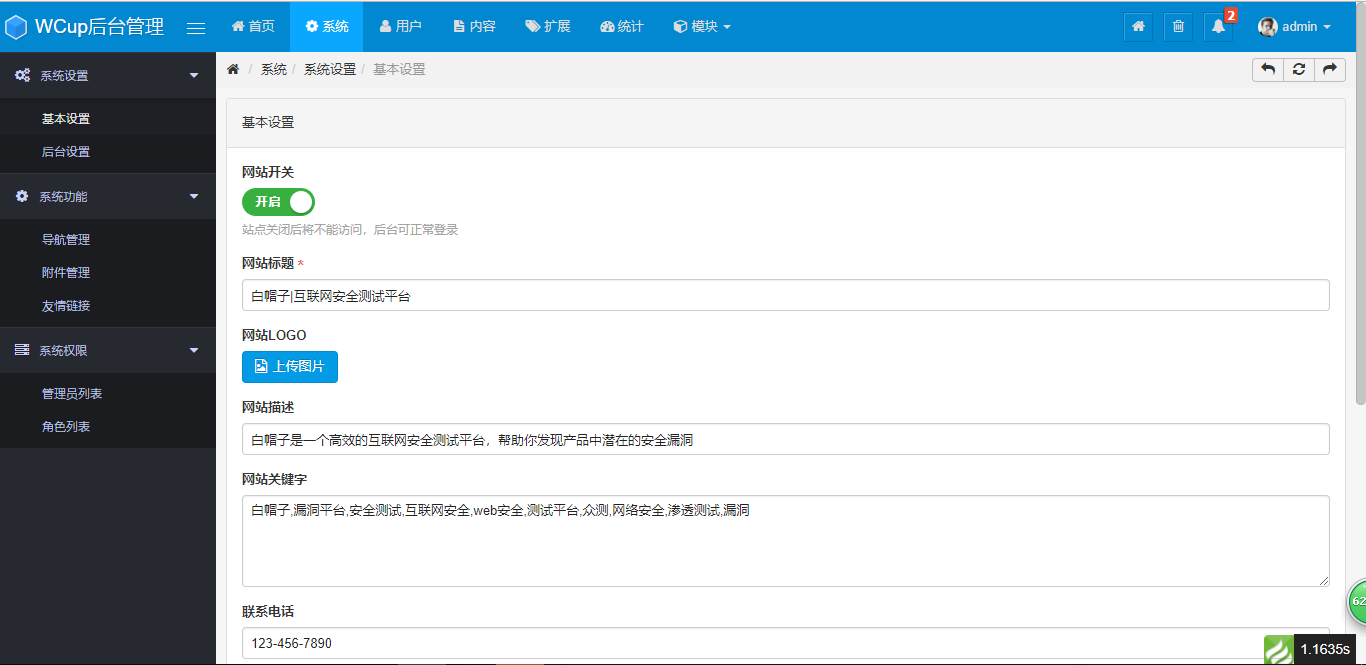Viewport: 1366px width, 665px height.
Task: Click the refresh toolbar button
Action: pos(1299,69)
